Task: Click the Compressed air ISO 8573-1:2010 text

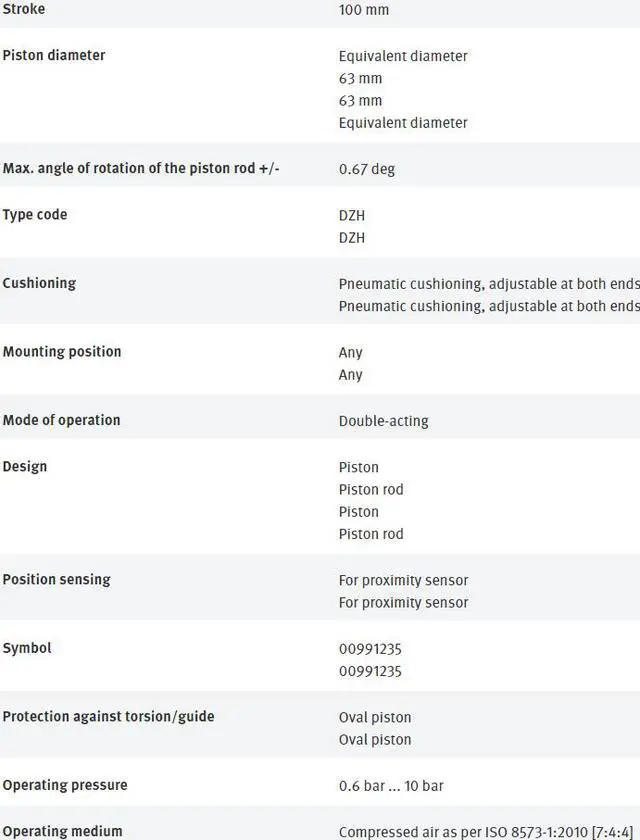Action: (x=488, y=831)
